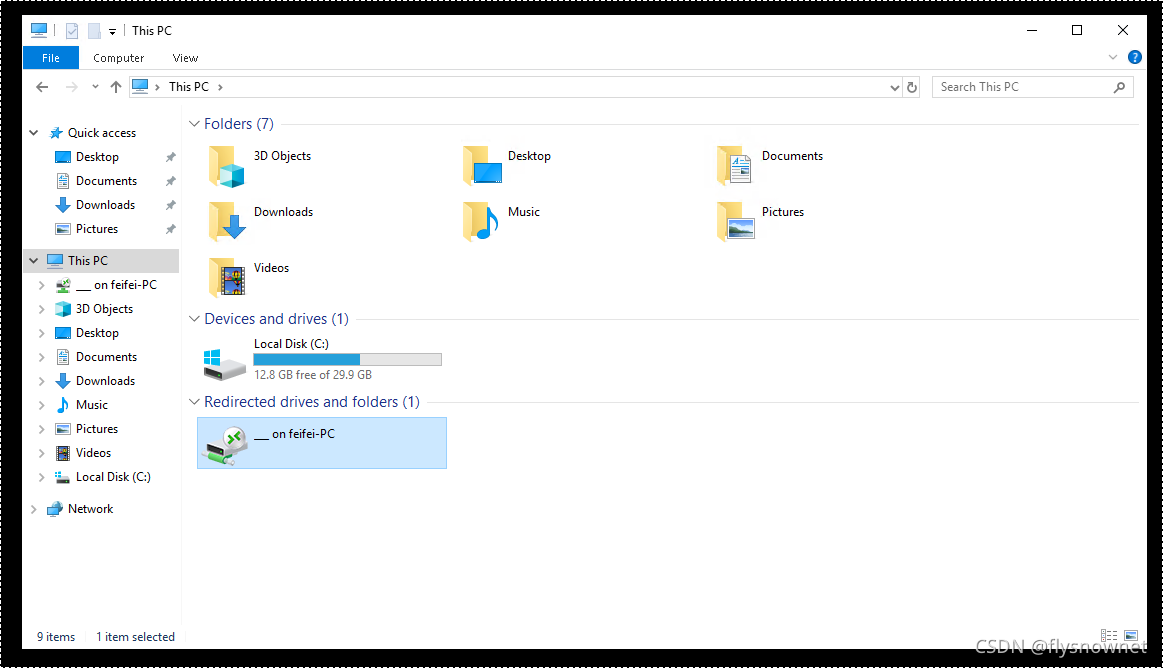Switch to details view icon in status bar
Screen dimensions: 1163x668
click(1109, 635)
